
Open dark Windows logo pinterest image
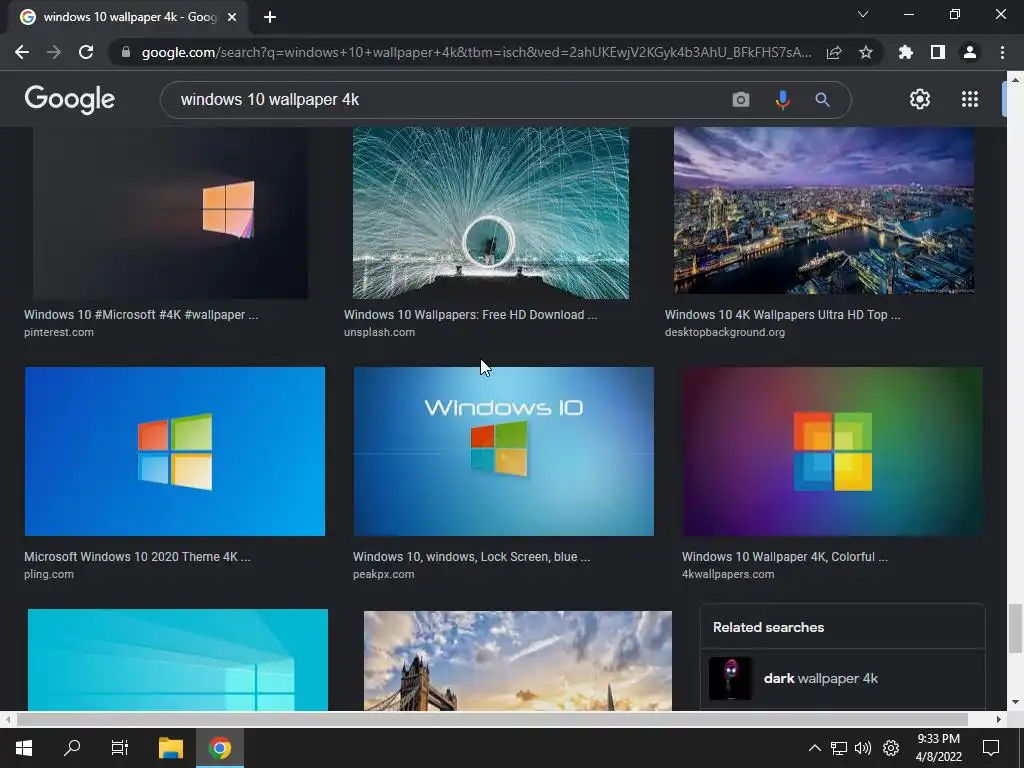170,213
